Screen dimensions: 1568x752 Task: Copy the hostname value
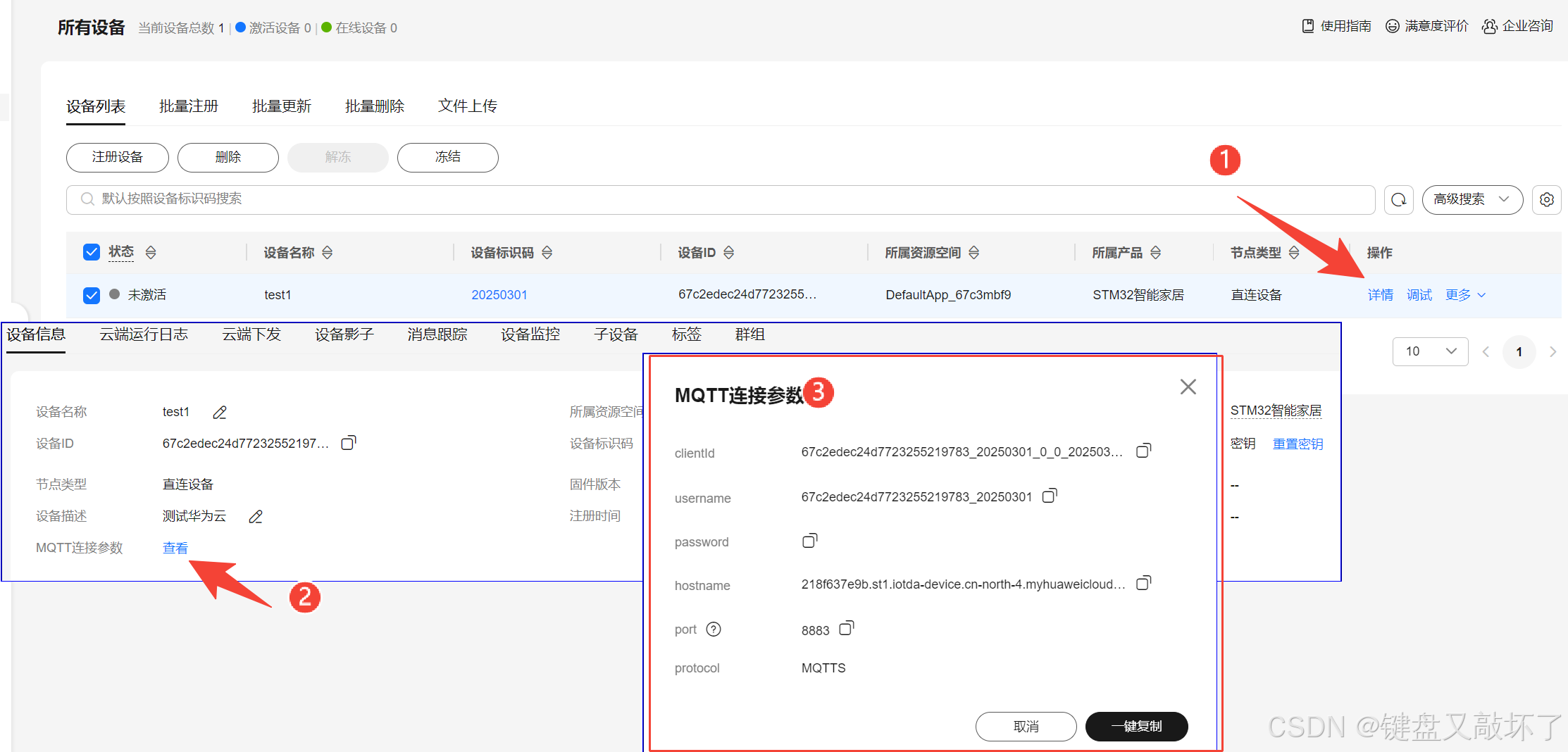pos(1143,583)
